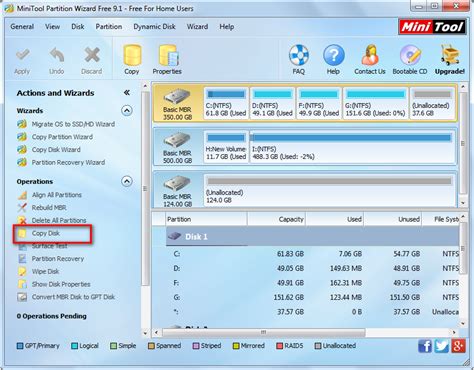Open Show Disk Properties

(61, 284)
